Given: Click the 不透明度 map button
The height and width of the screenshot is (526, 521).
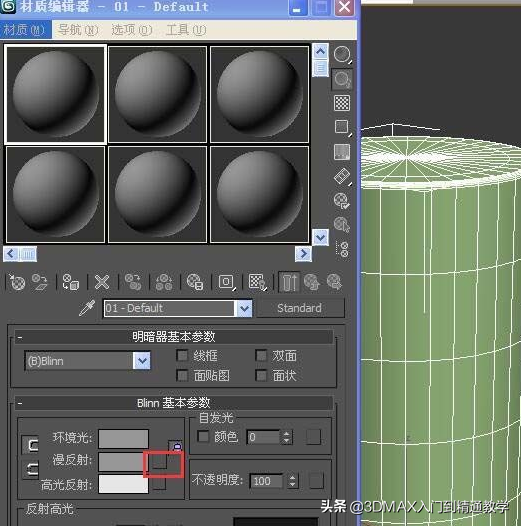Looking at the screenshot, I should pos(316,480).
